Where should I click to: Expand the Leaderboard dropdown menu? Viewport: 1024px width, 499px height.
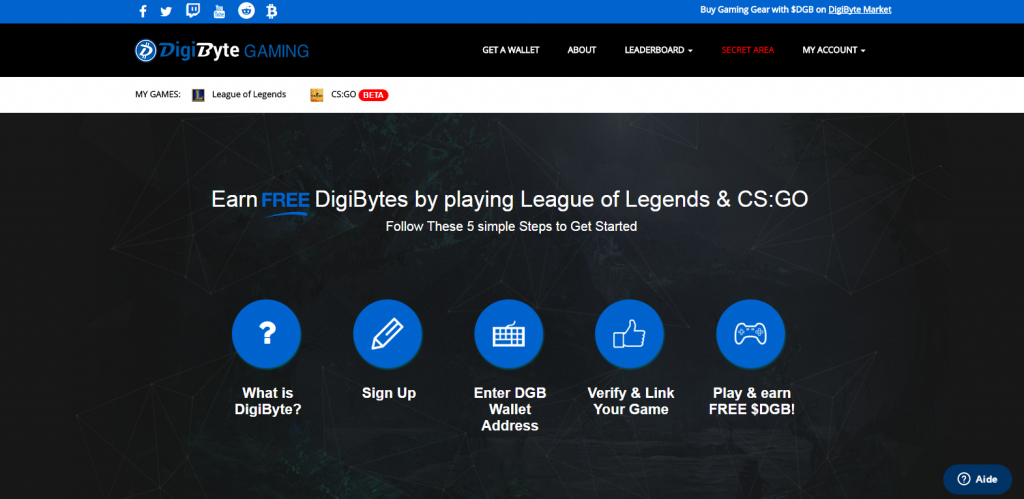click(x=658, y=50)
